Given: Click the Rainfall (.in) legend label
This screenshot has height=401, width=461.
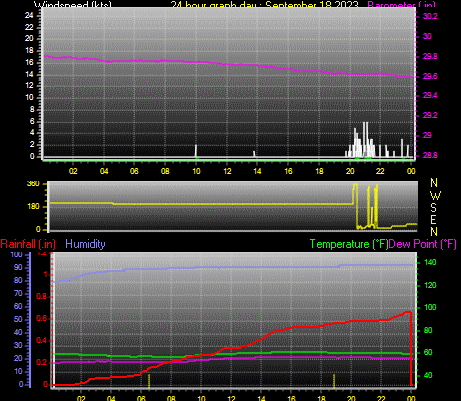Looking at the screenshot, I should pos(28,244).
